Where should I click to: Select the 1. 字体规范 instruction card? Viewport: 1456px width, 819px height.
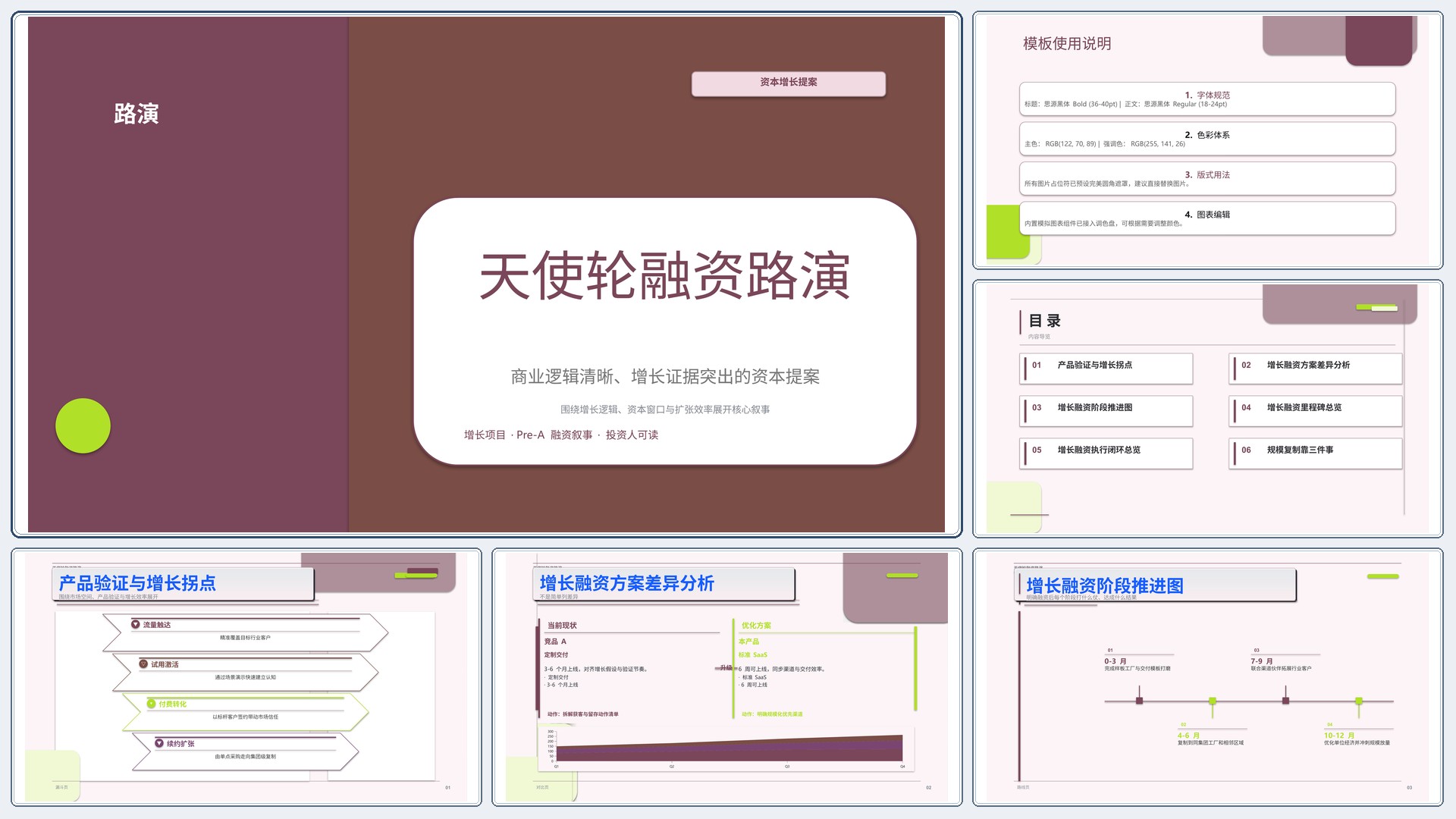point(1207,99)
